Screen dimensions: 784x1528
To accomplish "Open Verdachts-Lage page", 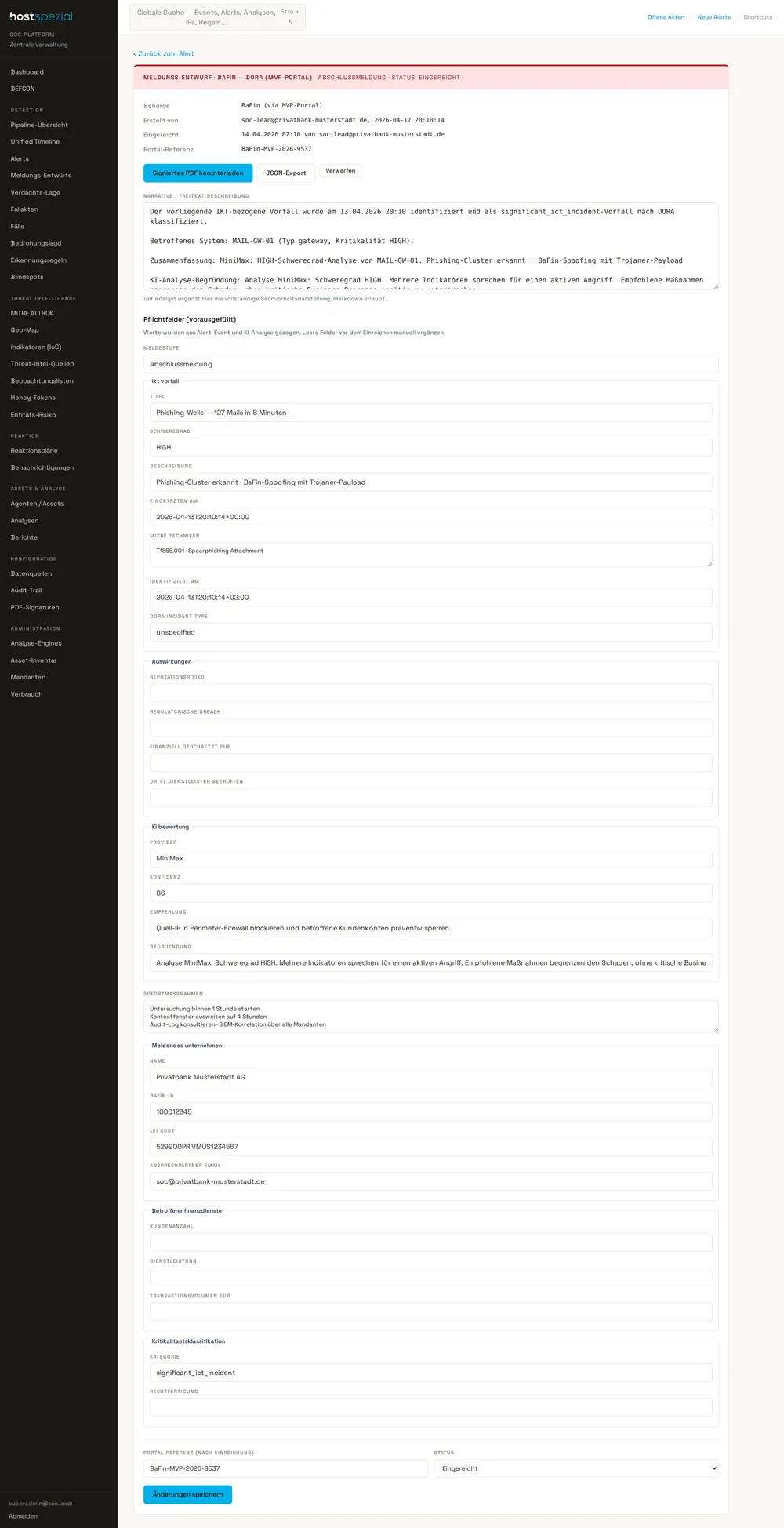I will [35, 193].
